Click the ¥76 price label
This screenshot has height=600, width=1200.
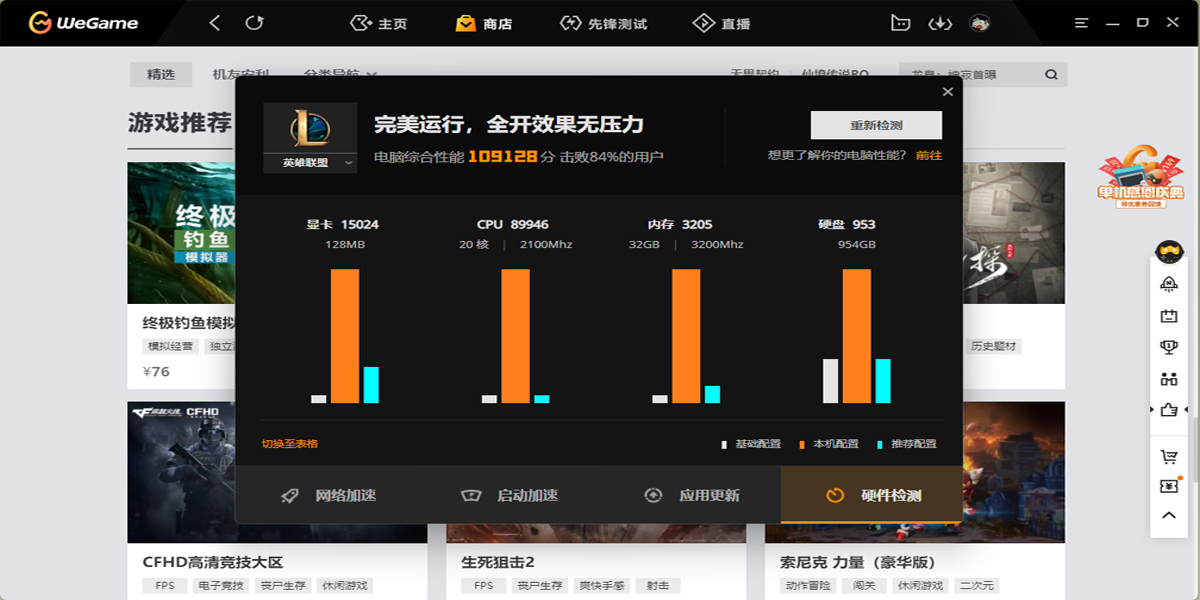click(157, 372)
